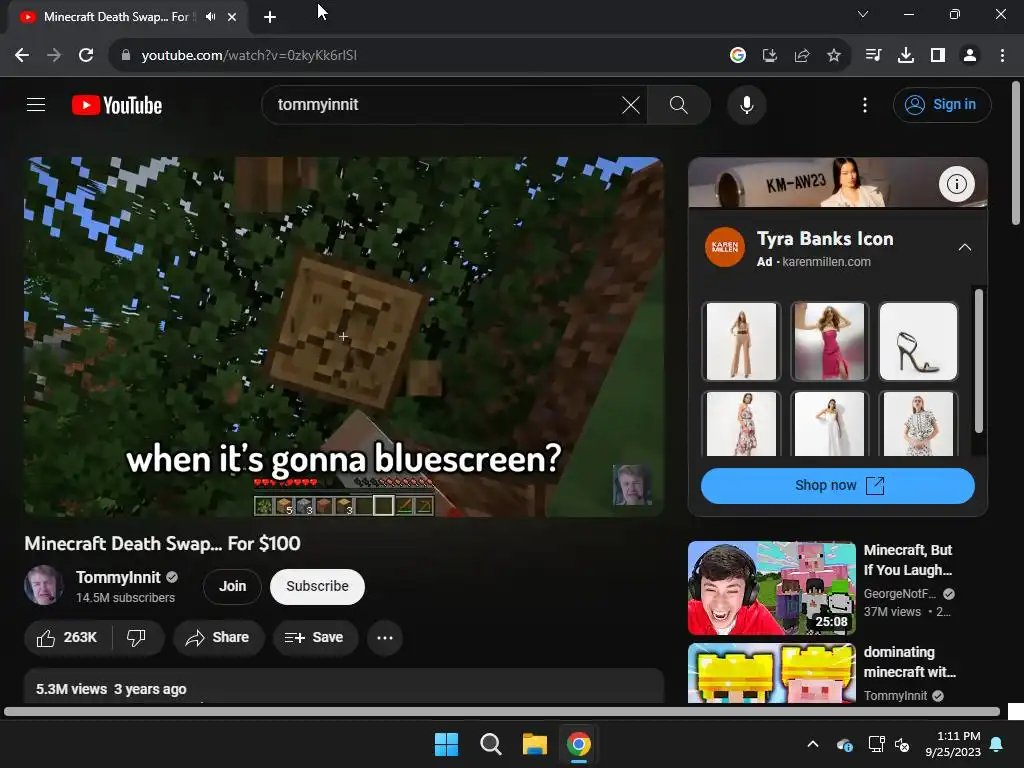Open media controls toolbar icon

click(x=873, y=56)
